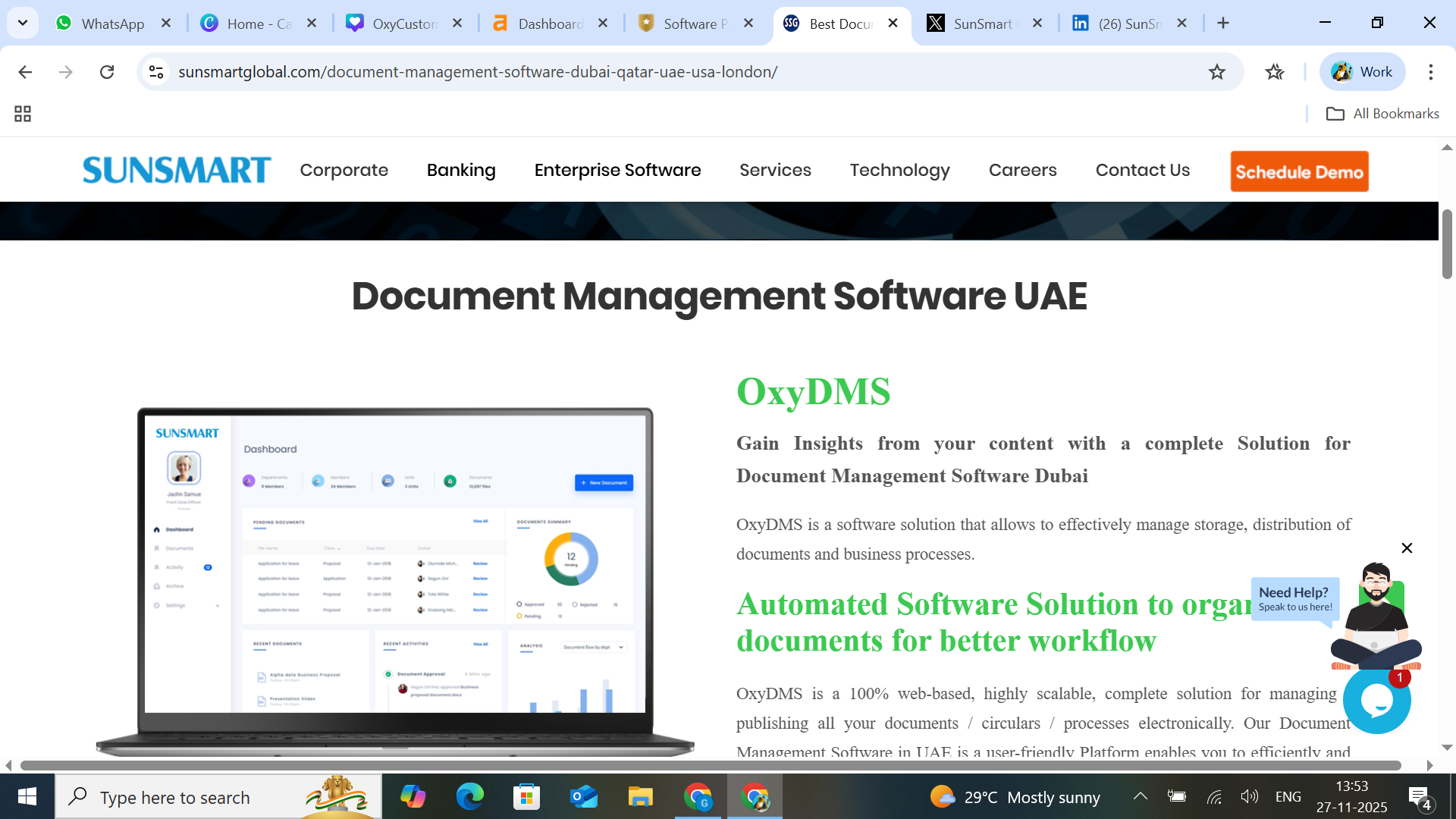The height and width of the screenshot is (819, 1456).
Task: Click the SunSmart logo
Action: pyautogui.click(x=177, y=170)
